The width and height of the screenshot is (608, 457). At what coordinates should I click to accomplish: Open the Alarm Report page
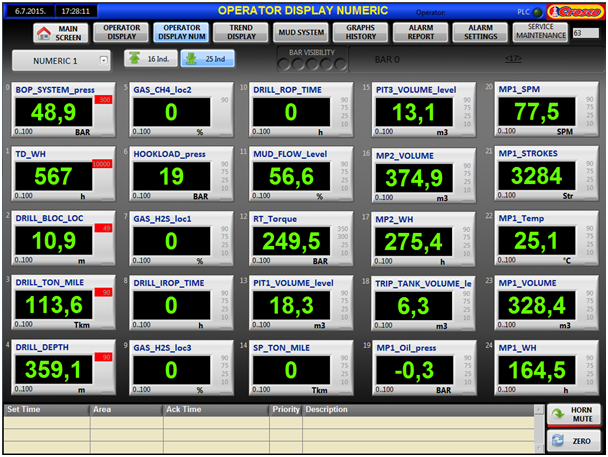coord(421,32)
